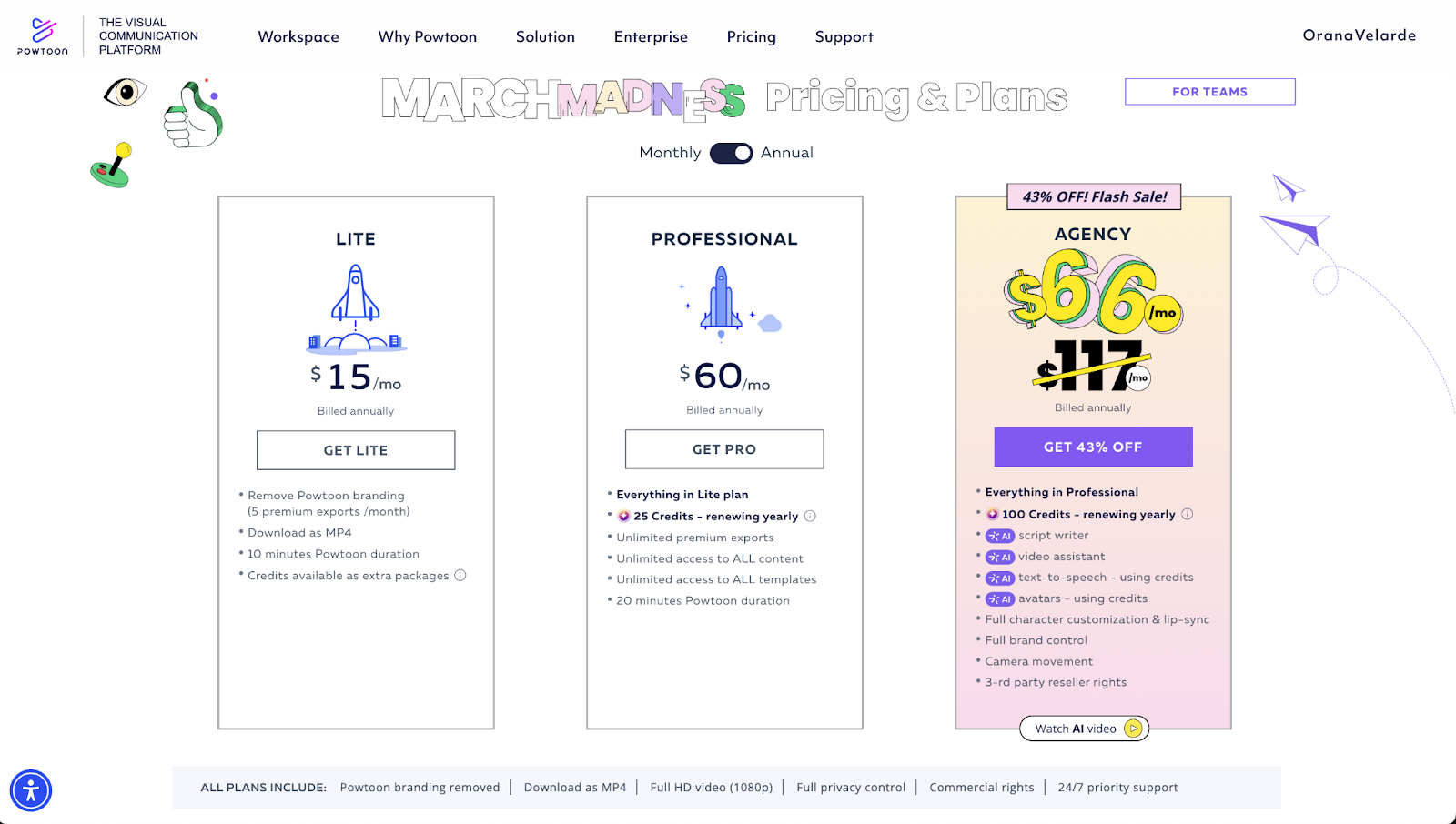
Task: Open the Workspace menu item
Action: (298, 36)
